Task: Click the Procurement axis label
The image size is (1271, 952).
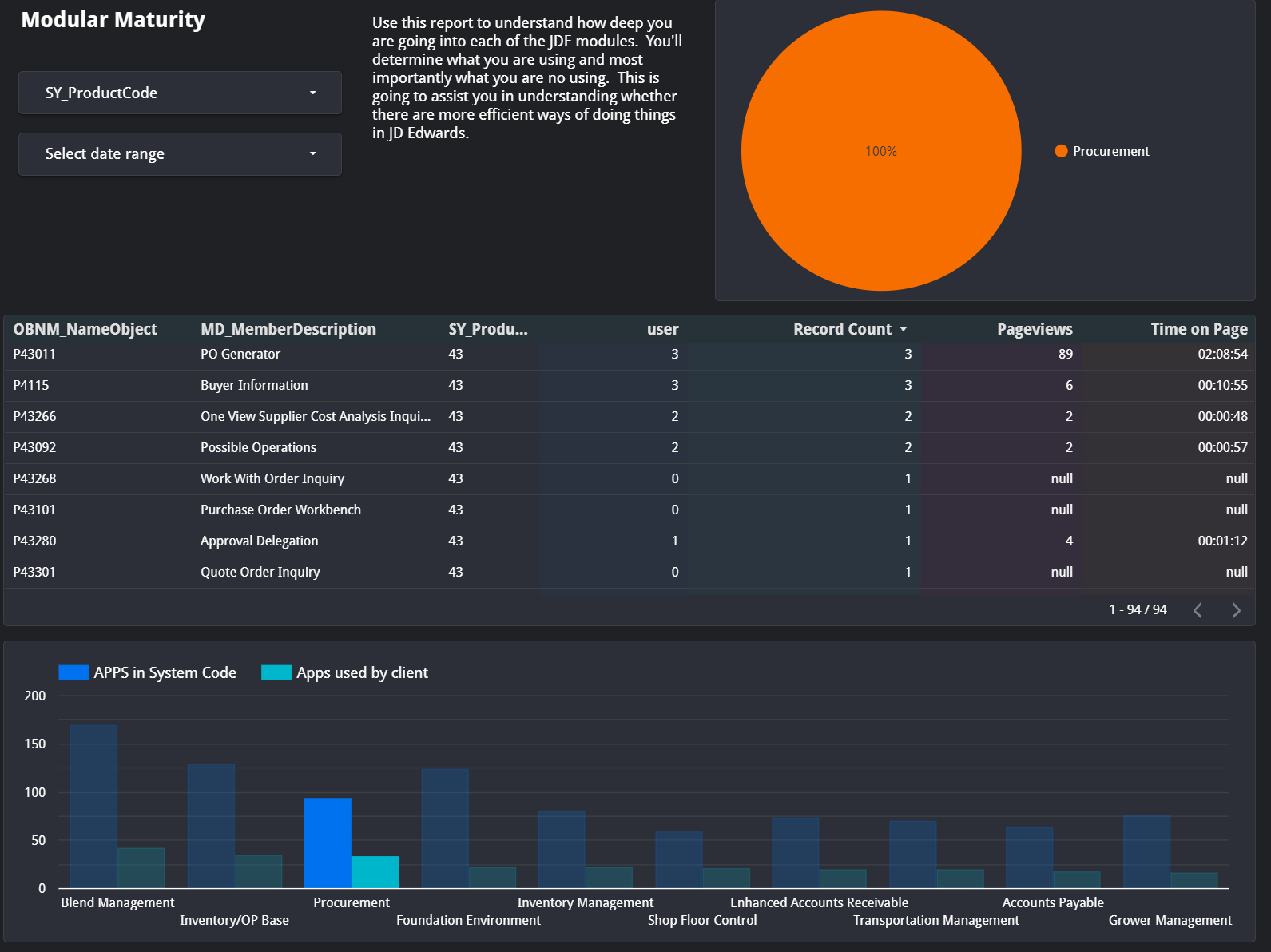Action: tap(352, 902)
